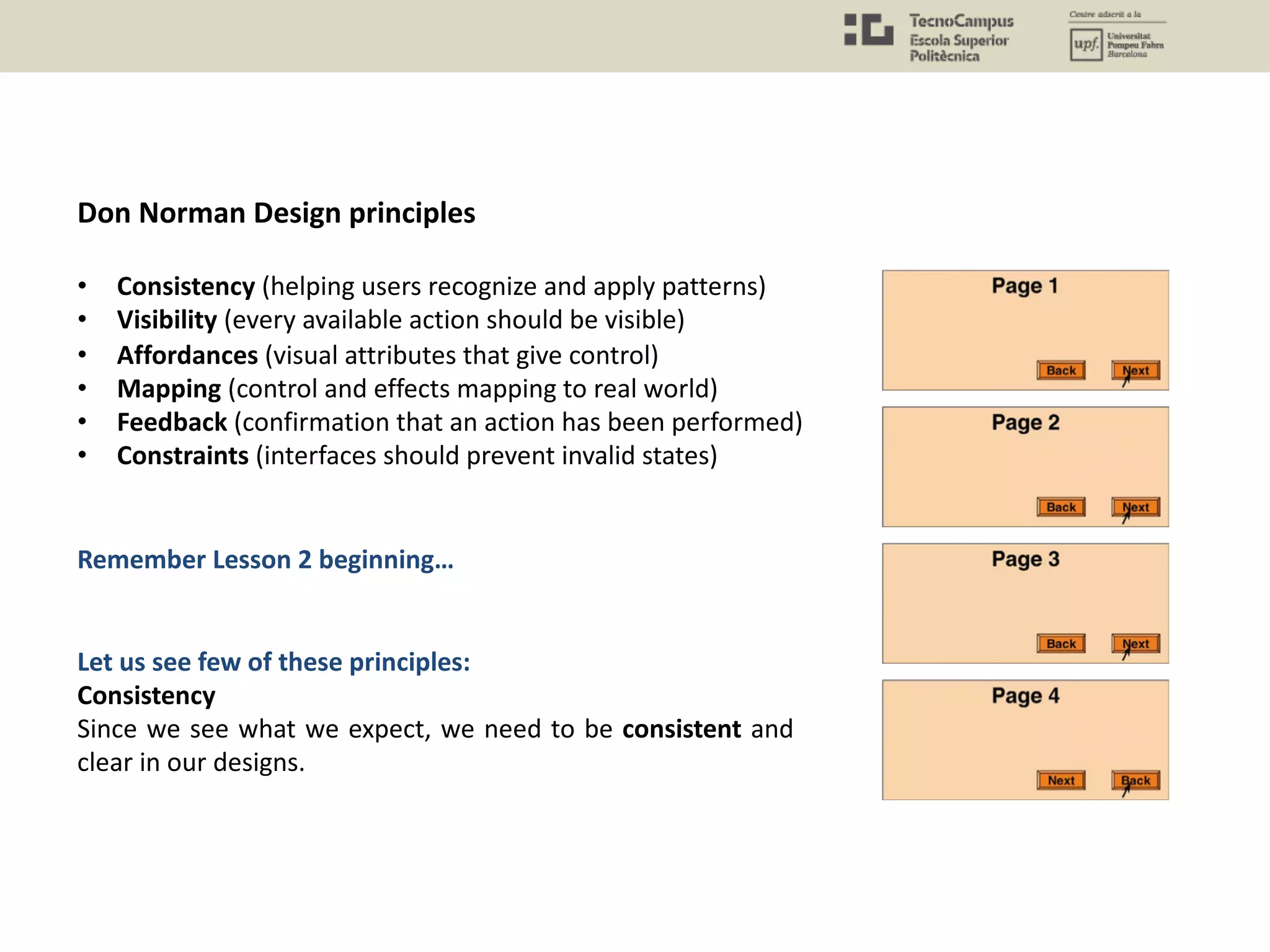Click the text Remember Lesson 2 beginning…

tap(265, 560)
